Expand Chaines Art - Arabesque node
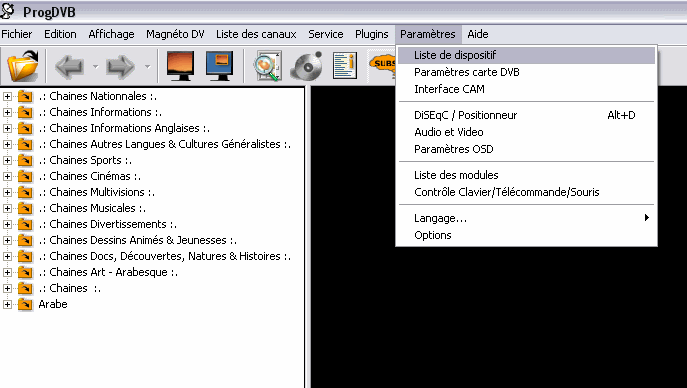 tap(7, 272)
